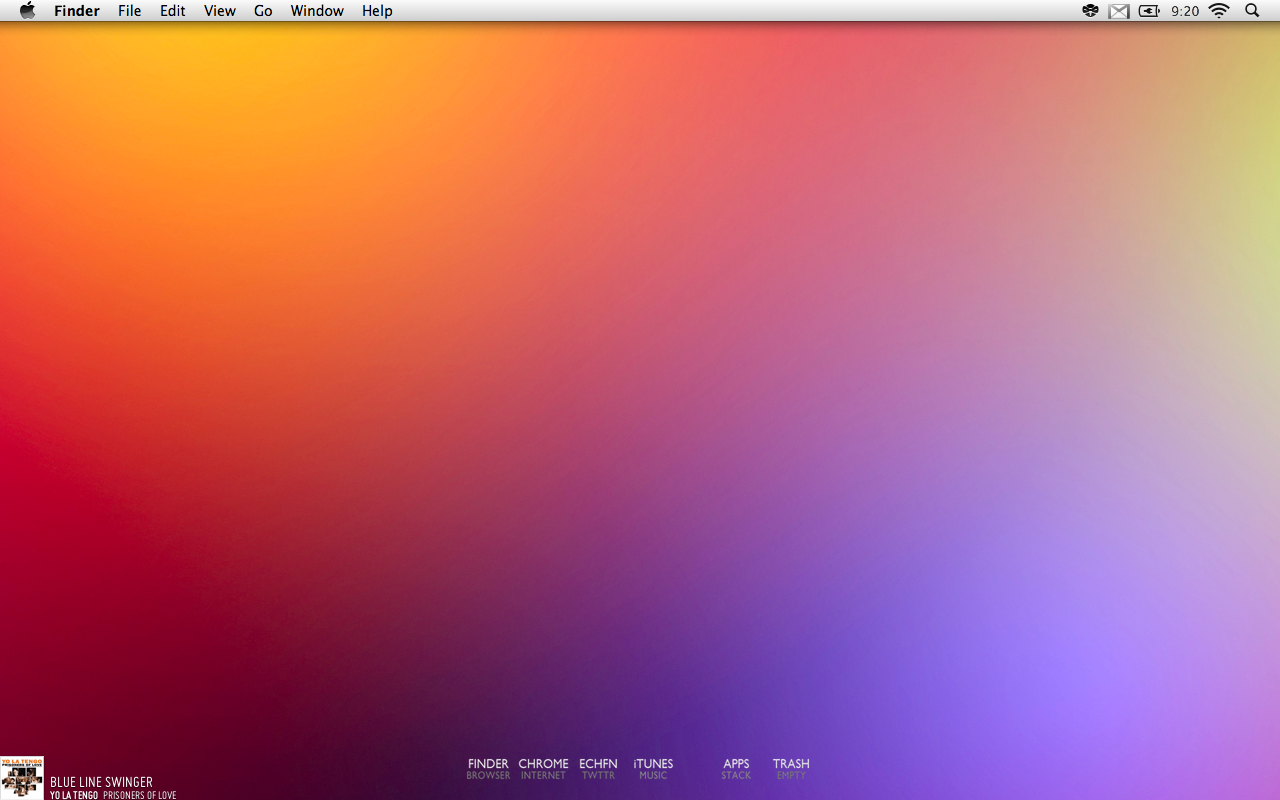The image size is (1280, 800).
Task: Open the View menu
Action: [x=220, y=11]
